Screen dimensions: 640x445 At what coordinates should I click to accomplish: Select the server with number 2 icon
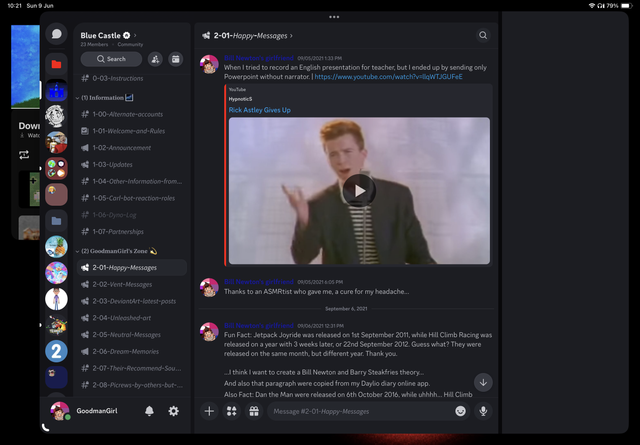pos(56,351)
